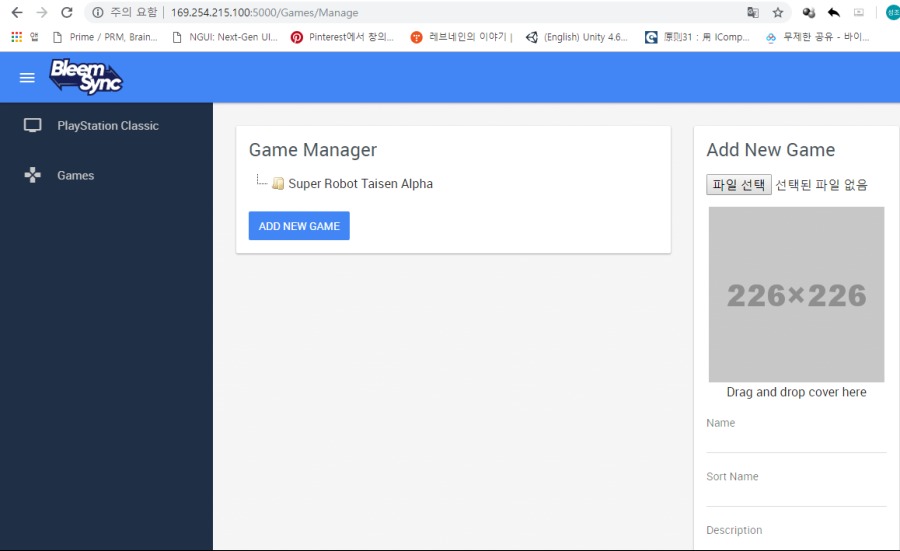Screen dimensions: 900x551
Task: Open the apps grid bookmark icon
Action: (17, 37)
